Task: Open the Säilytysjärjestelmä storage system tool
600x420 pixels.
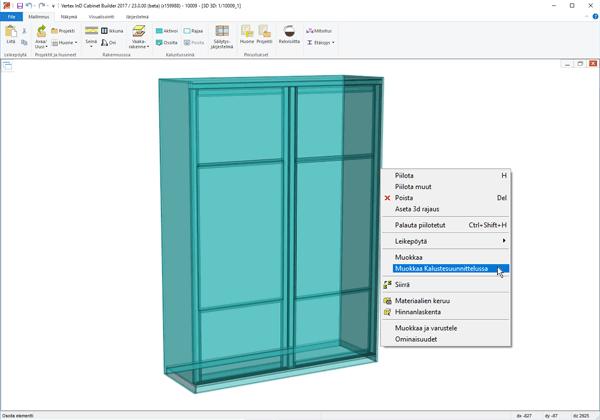Action: pyautogui.click(x=222, y=37)
